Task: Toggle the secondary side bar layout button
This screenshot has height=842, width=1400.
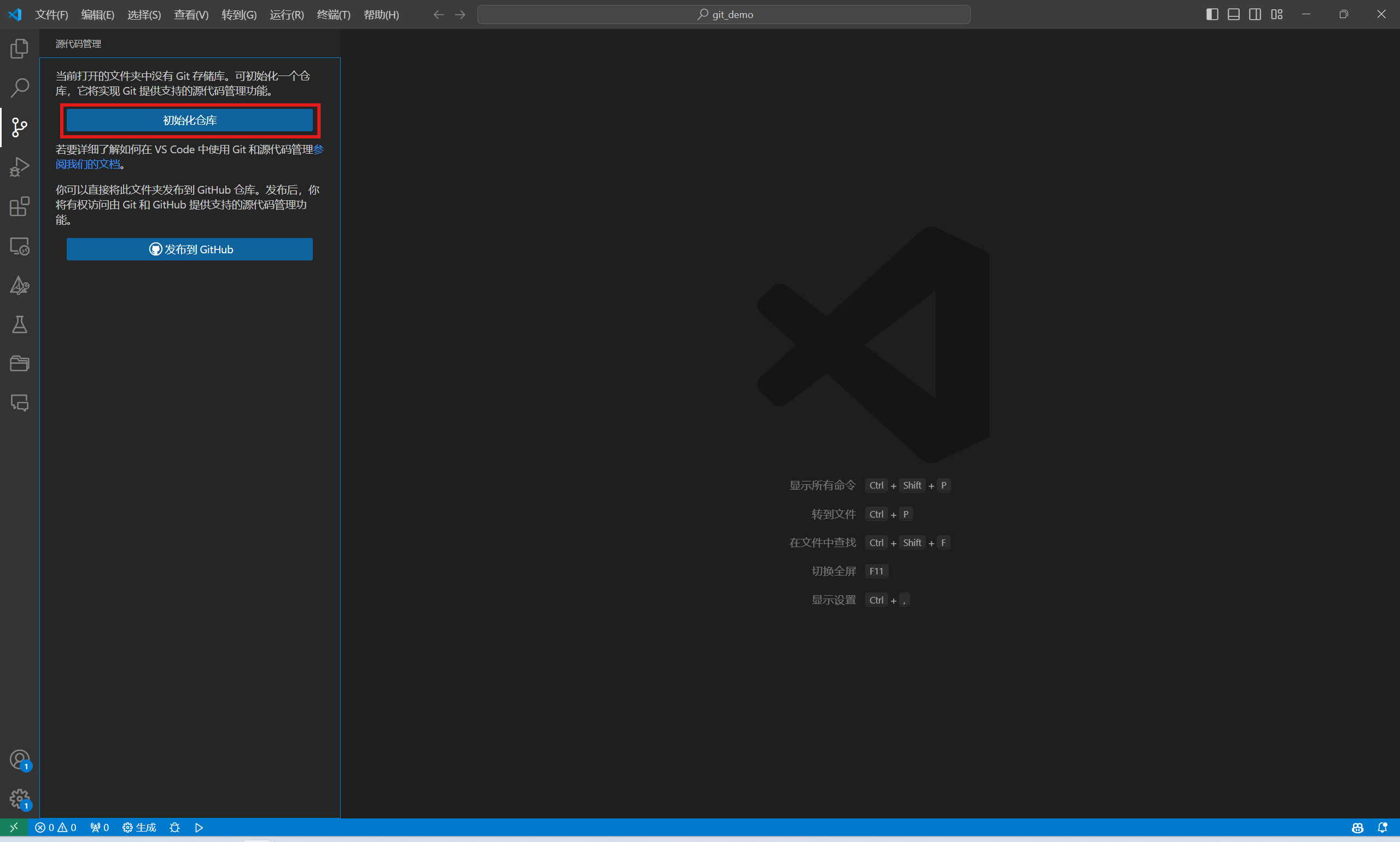Action: pos(1255,14)
